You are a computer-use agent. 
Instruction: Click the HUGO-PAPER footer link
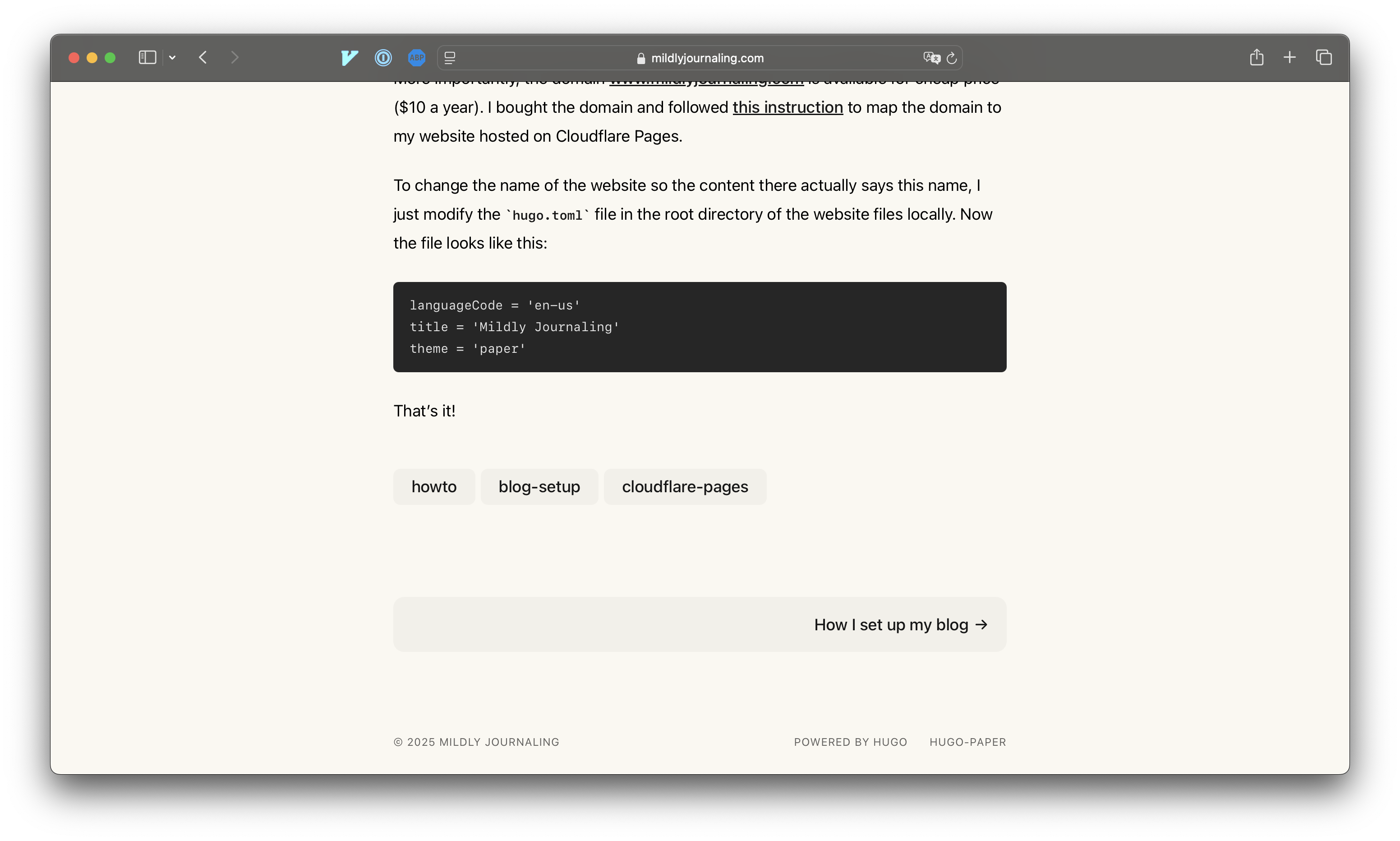[x=967, y=741]
